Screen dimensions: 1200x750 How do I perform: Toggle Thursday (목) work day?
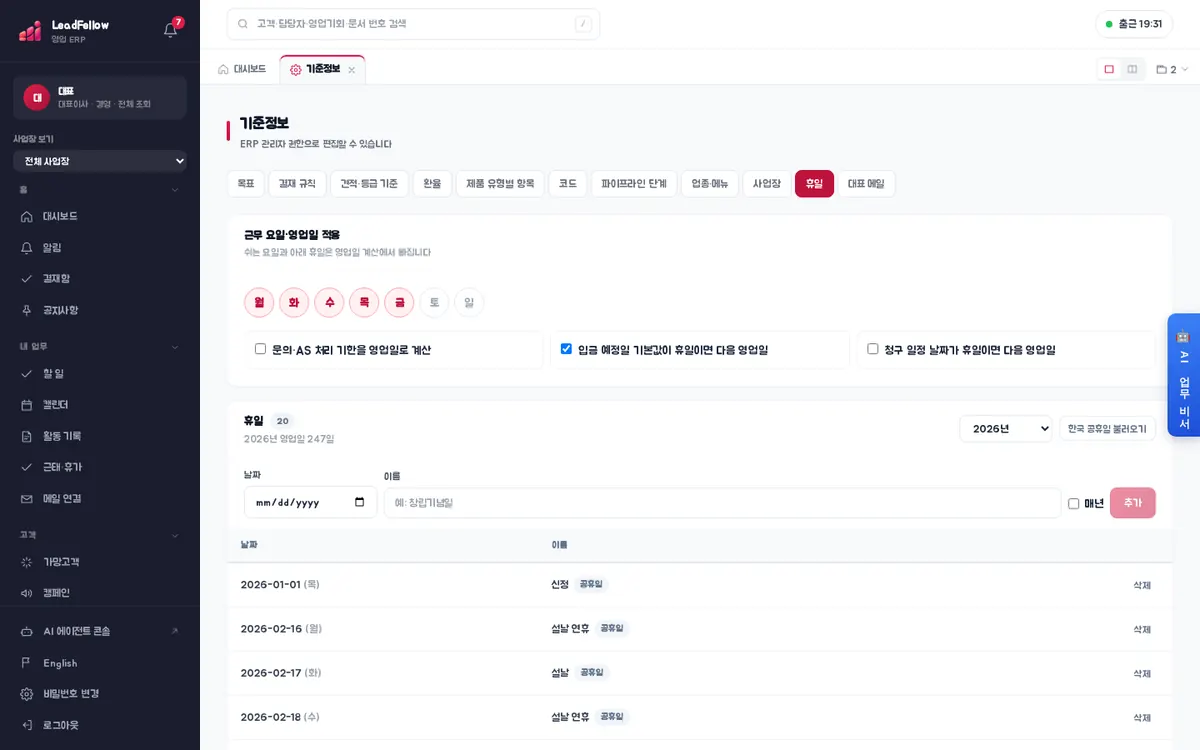click(364, 302)
